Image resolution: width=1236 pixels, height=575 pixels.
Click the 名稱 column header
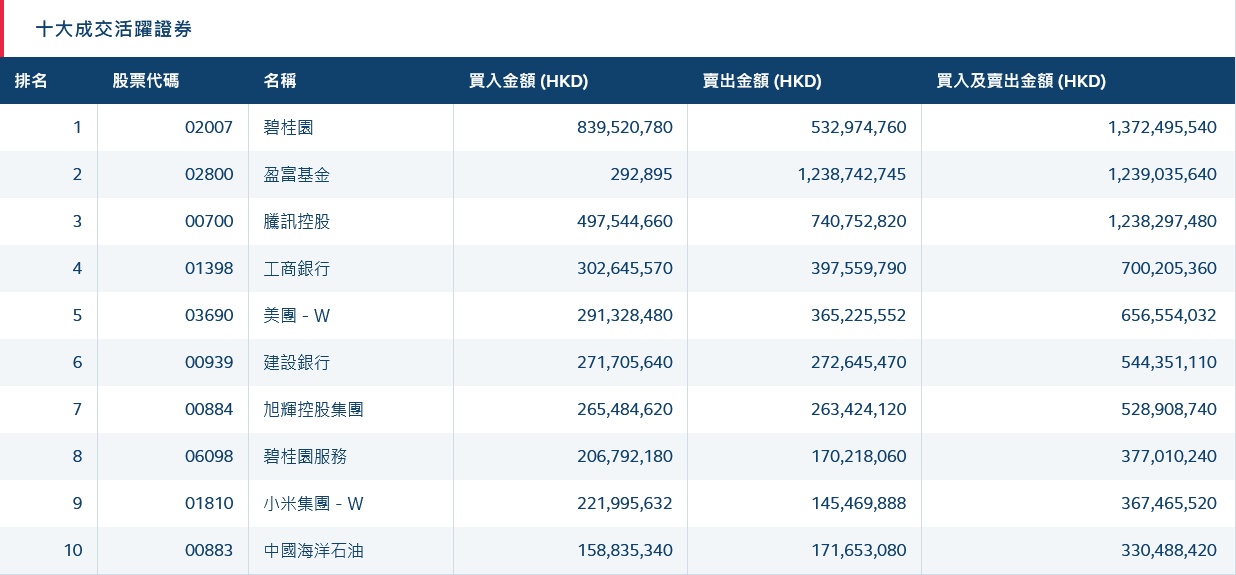click(280, 81)
